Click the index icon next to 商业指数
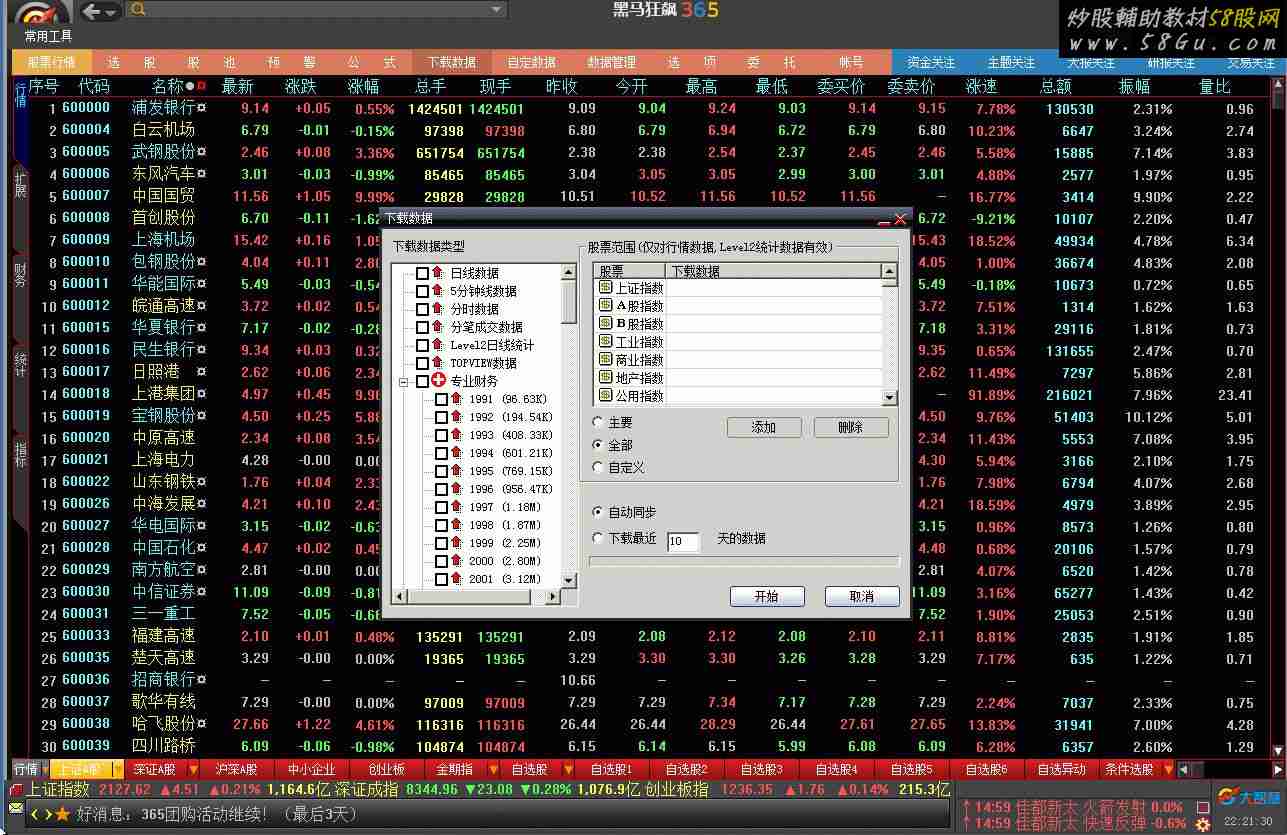 pos(605,360)
